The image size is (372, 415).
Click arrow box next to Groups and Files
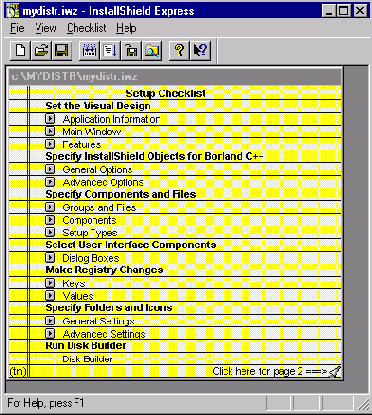coord(50,207)
